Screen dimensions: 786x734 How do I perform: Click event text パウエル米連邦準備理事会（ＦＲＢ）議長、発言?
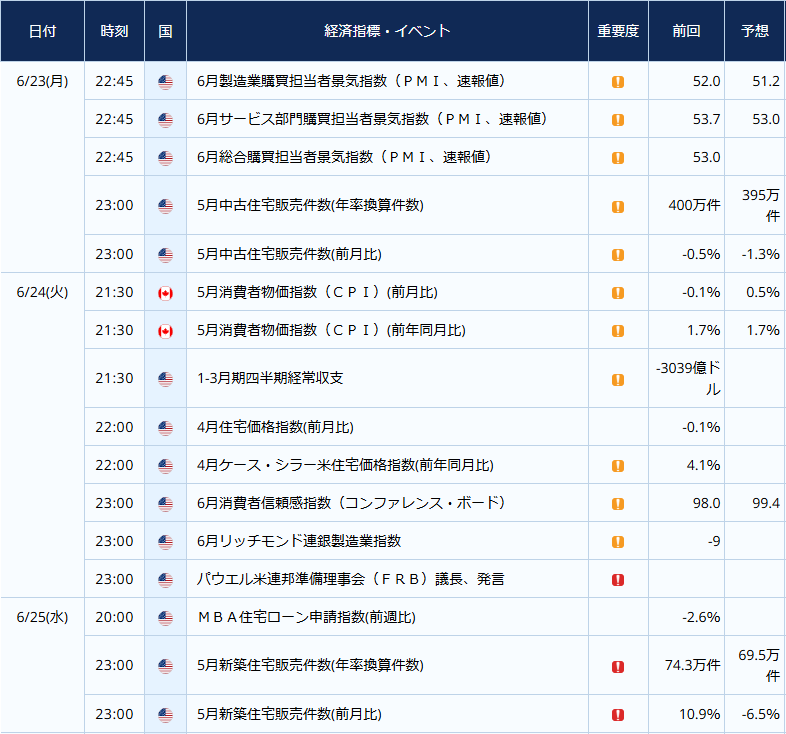coord(350,579)
